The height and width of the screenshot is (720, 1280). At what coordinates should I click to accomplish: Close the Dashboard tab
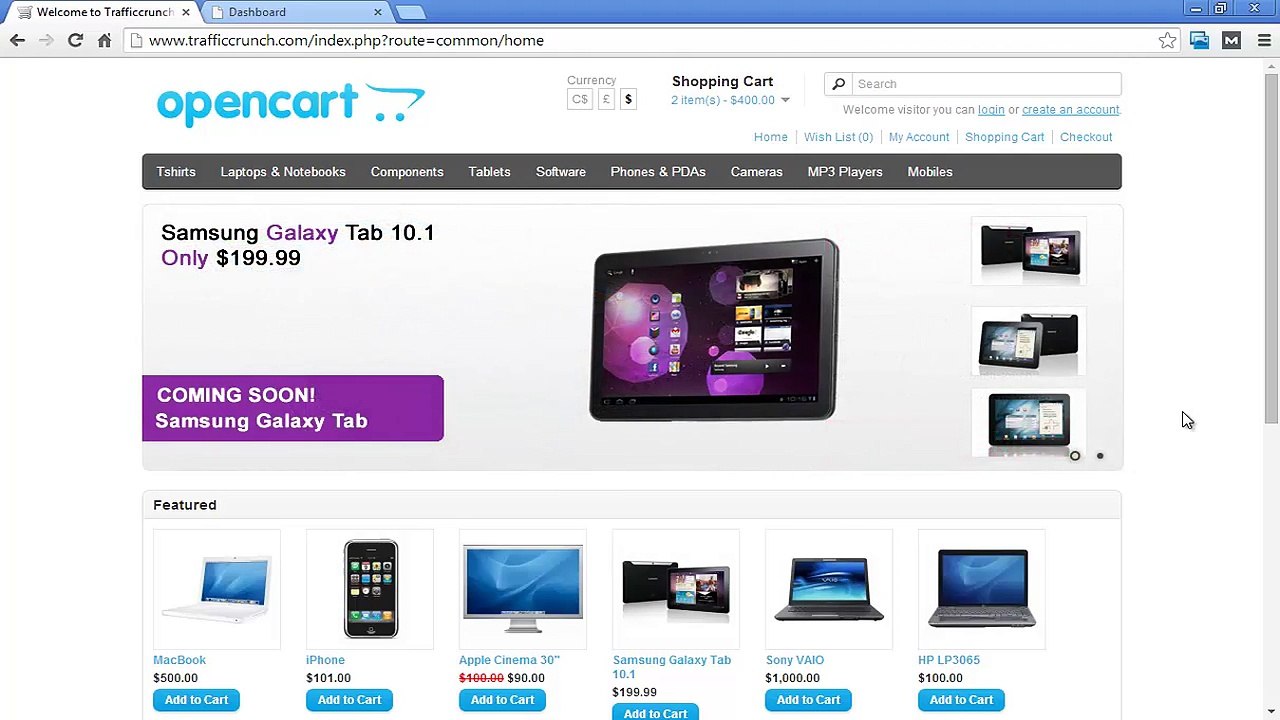pyautogui.click(x=377, y=12)
